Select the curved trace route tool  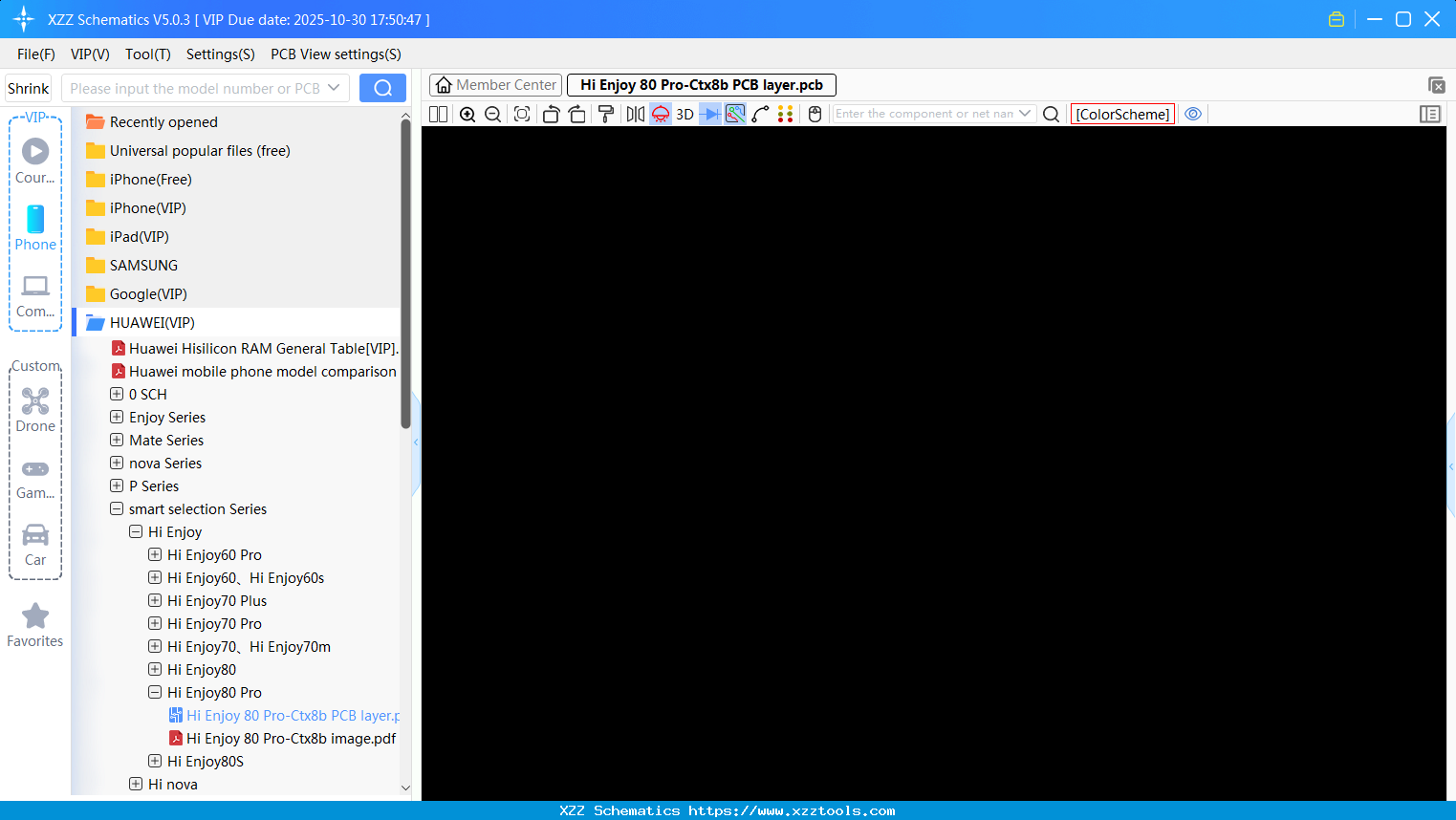(760, 114)
